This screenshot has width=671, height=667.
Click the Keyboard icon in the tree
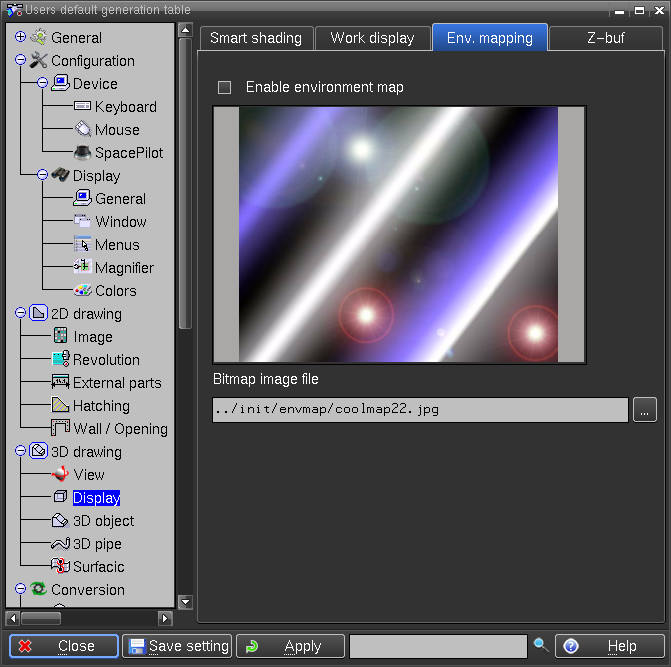[x=82, y=107]
